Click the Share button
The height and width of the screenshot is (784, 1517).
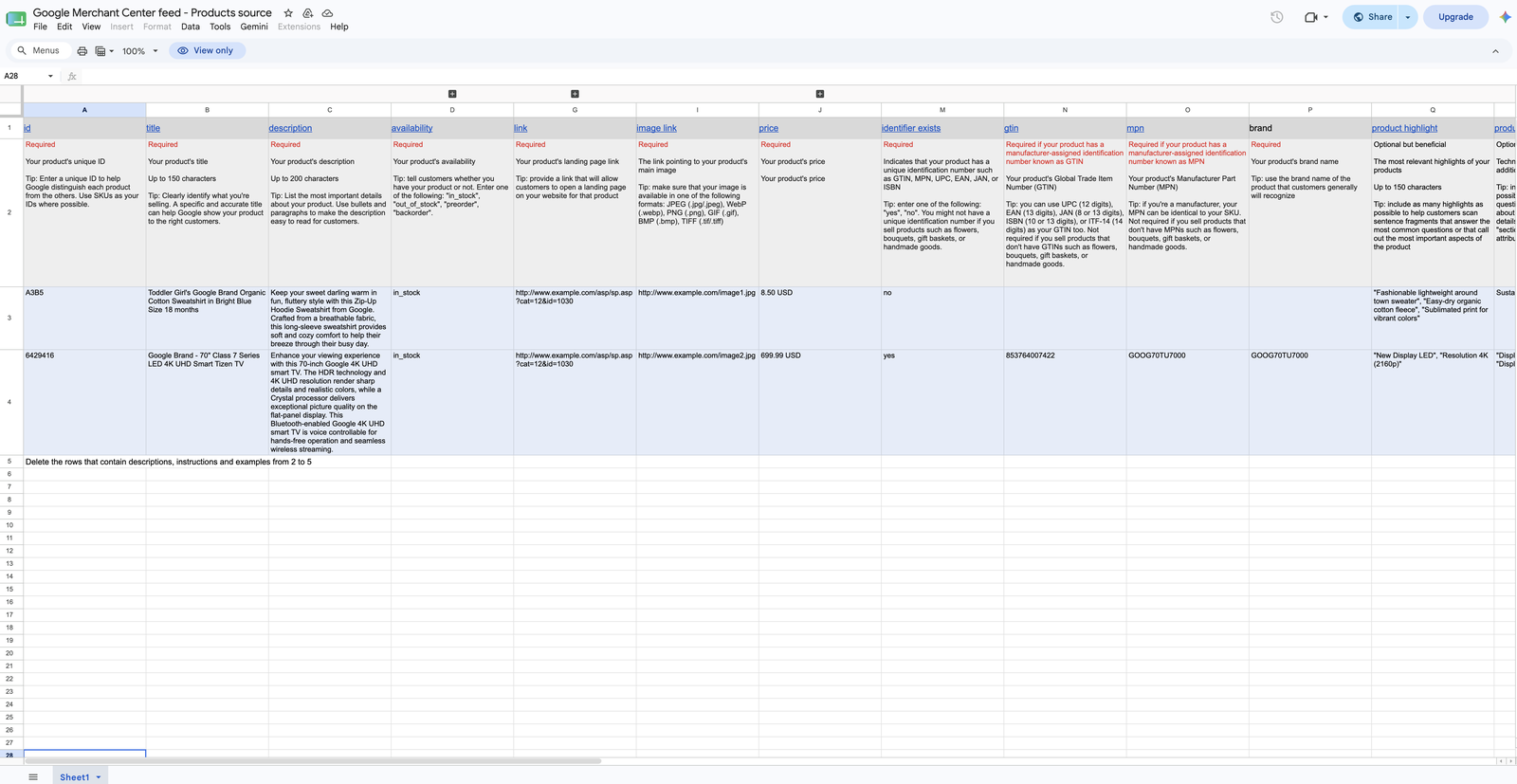(1372, 17)
